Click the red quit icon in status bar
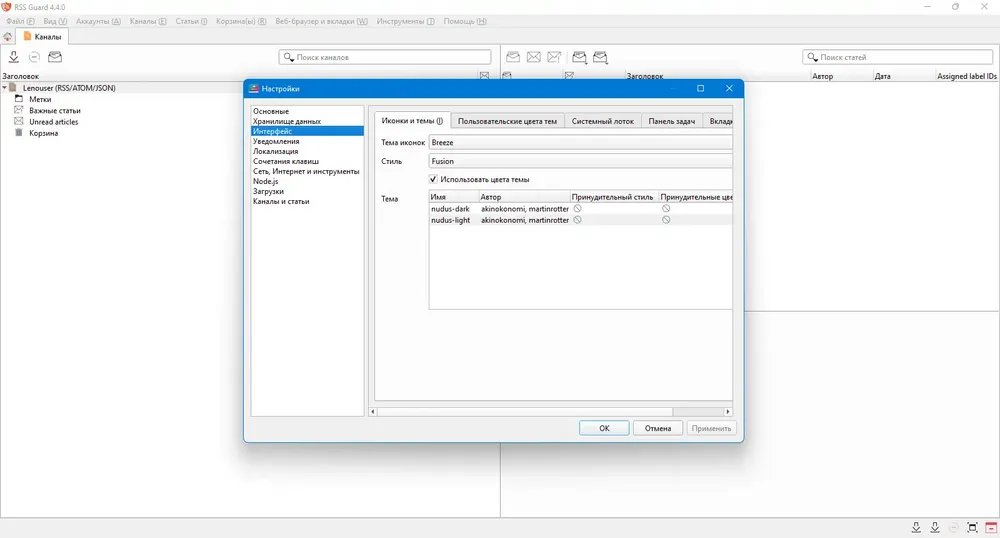 990,527
